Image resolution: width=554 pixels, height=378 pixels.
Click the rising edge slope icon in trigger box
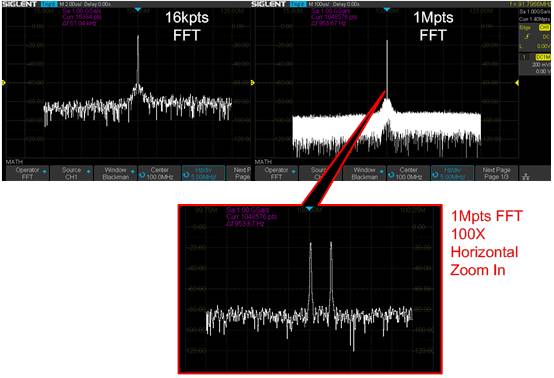click(x=526, y=36)
